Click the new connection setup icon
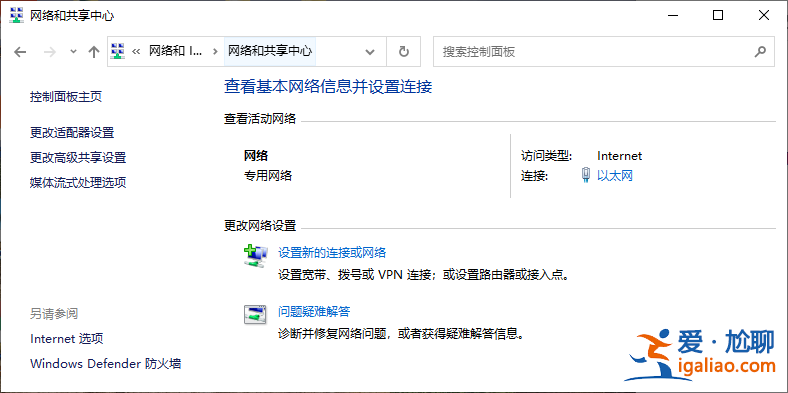 (x=256, y=255)
